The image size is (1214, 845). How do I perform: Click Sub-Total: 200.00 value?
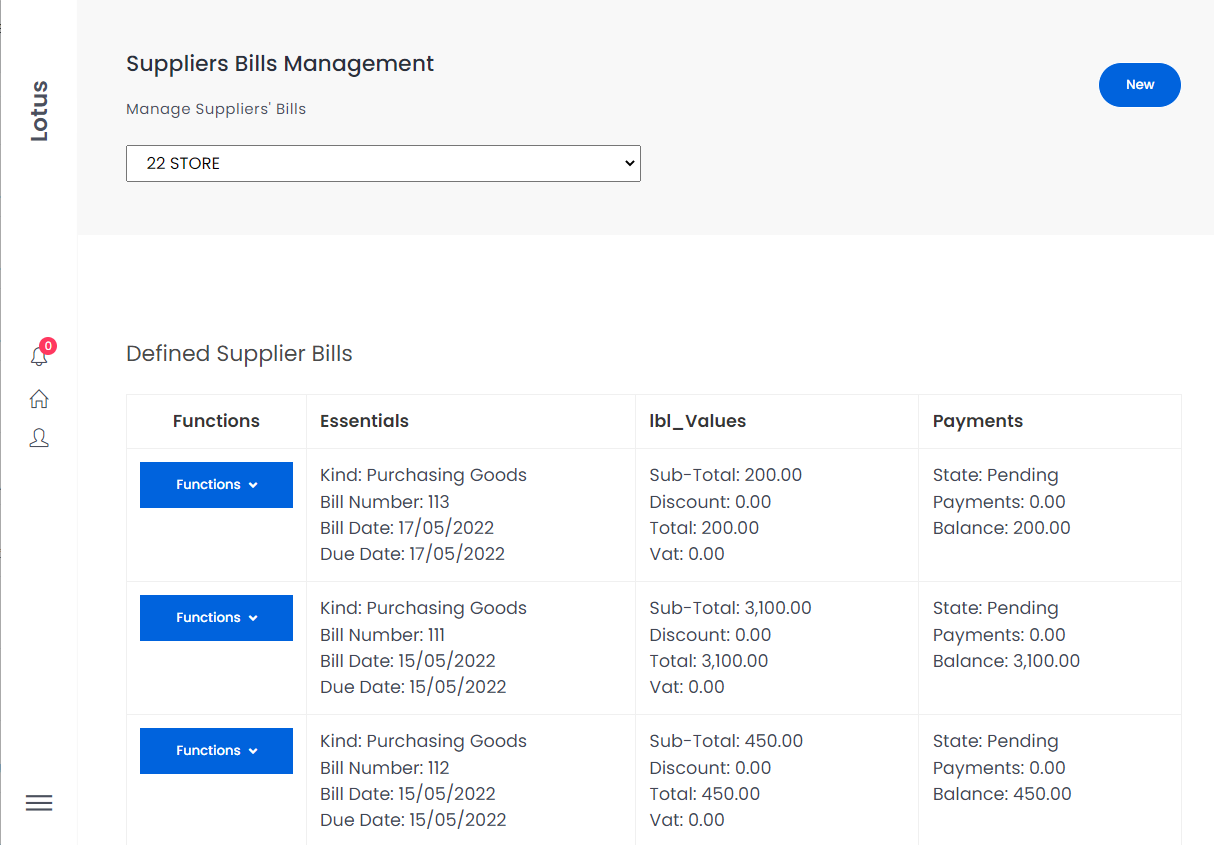tap(726, 475)
